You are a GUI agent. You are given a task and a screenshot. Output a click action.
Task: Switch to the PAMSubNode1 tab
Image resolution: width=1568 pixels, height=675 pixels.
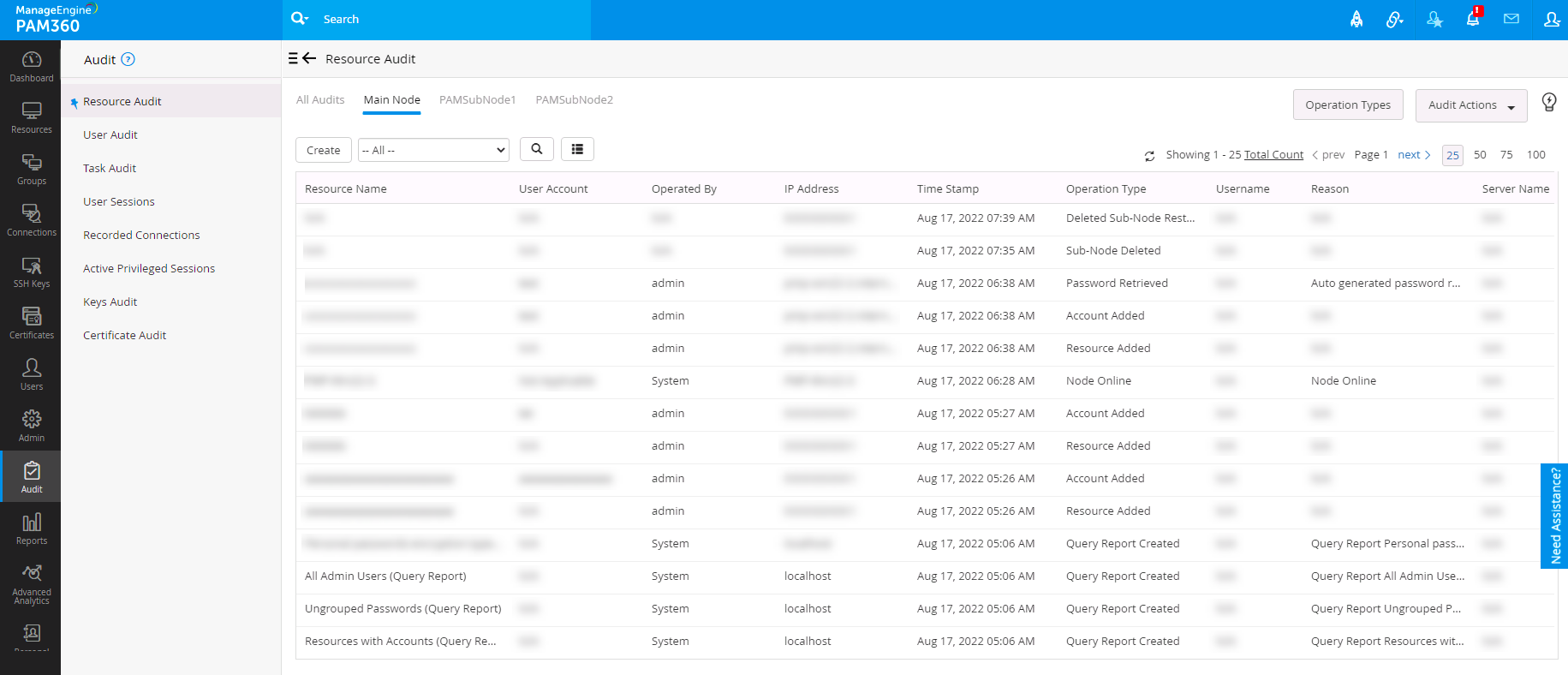478,100
